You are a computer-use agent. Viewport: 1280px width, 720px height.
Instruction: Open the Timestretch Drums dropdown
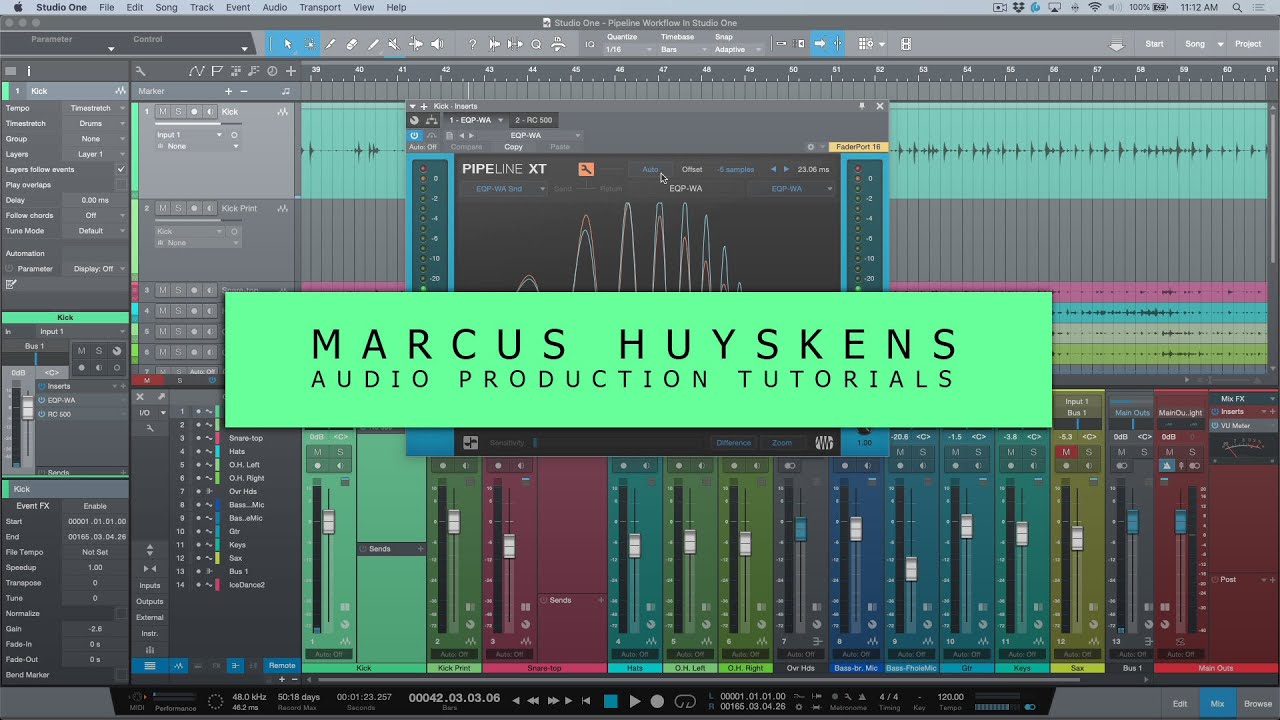[x=97, y=123]
